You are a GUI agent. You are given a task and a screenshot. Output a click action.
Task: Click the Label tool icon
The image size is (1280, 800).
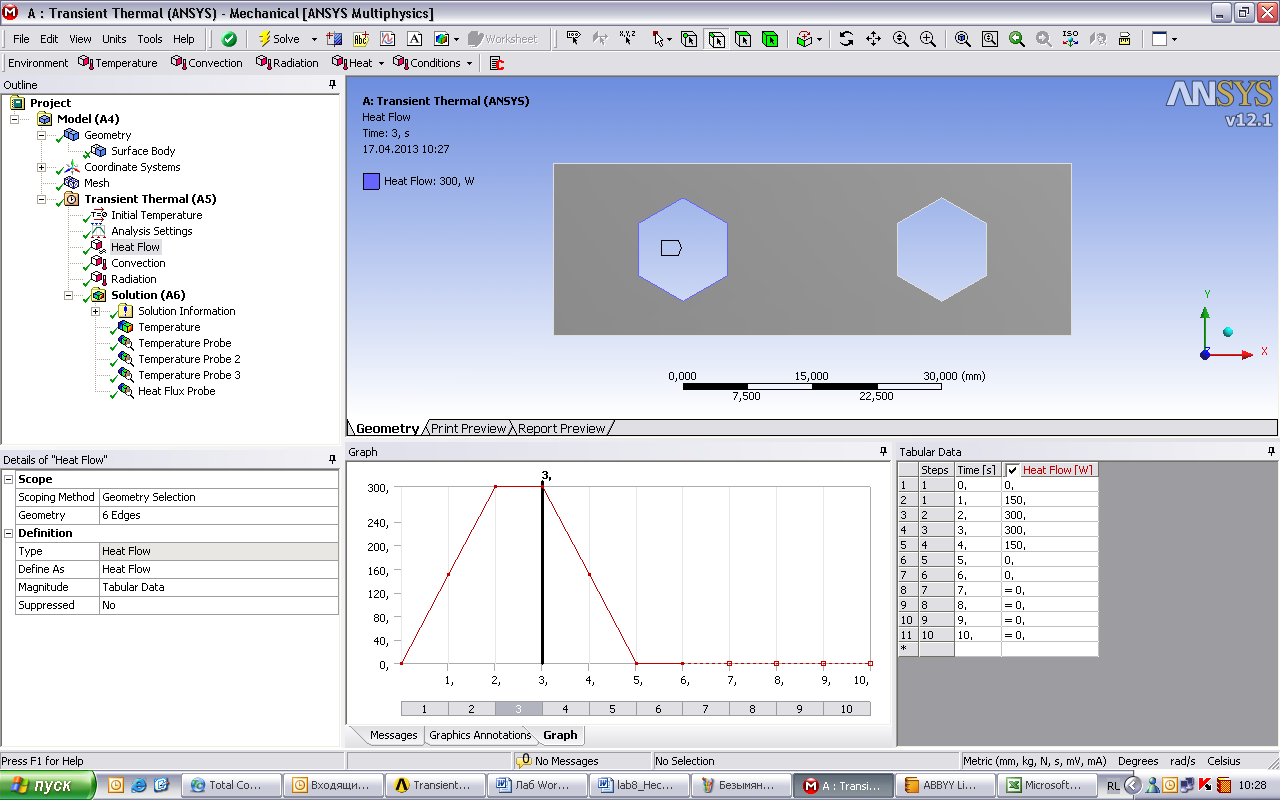[x=574, y=39]
